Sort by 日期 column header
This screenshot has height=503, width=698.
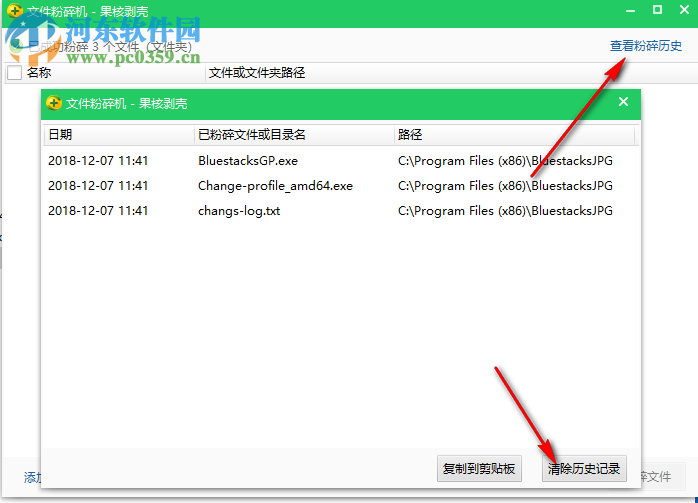click(x=119, y=134)
